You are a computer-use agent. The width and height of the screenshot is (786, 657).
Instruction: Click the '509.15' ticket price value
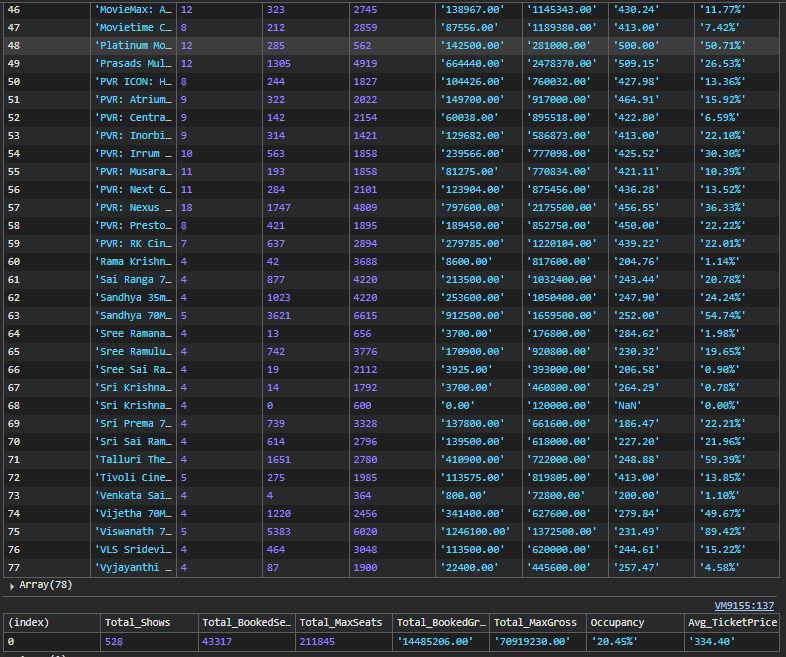click(637, 64)
